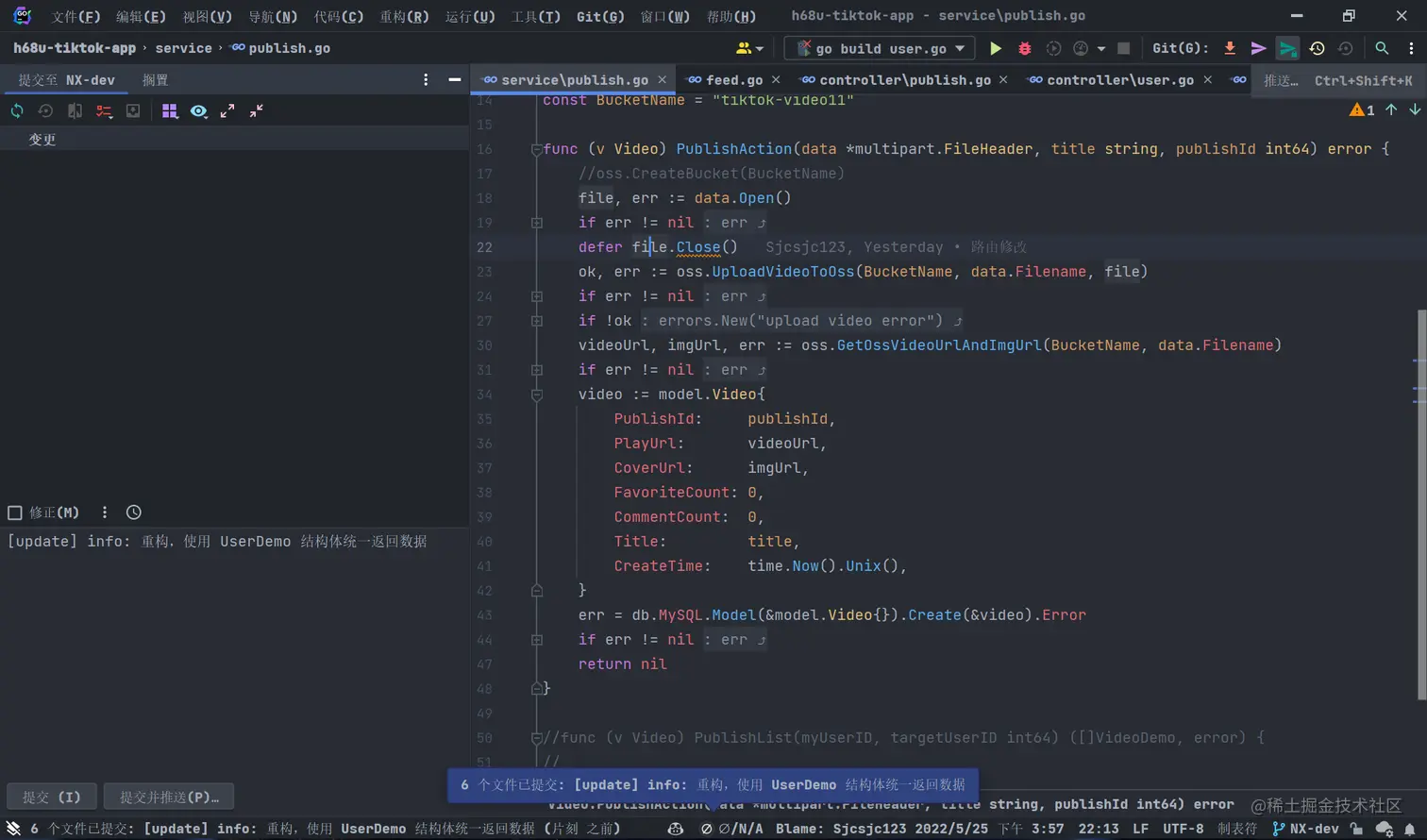The width and height of the screenshot is (1427, 840).
Task: Open go build user.go configuration dropdown
Action: [960, 48]
